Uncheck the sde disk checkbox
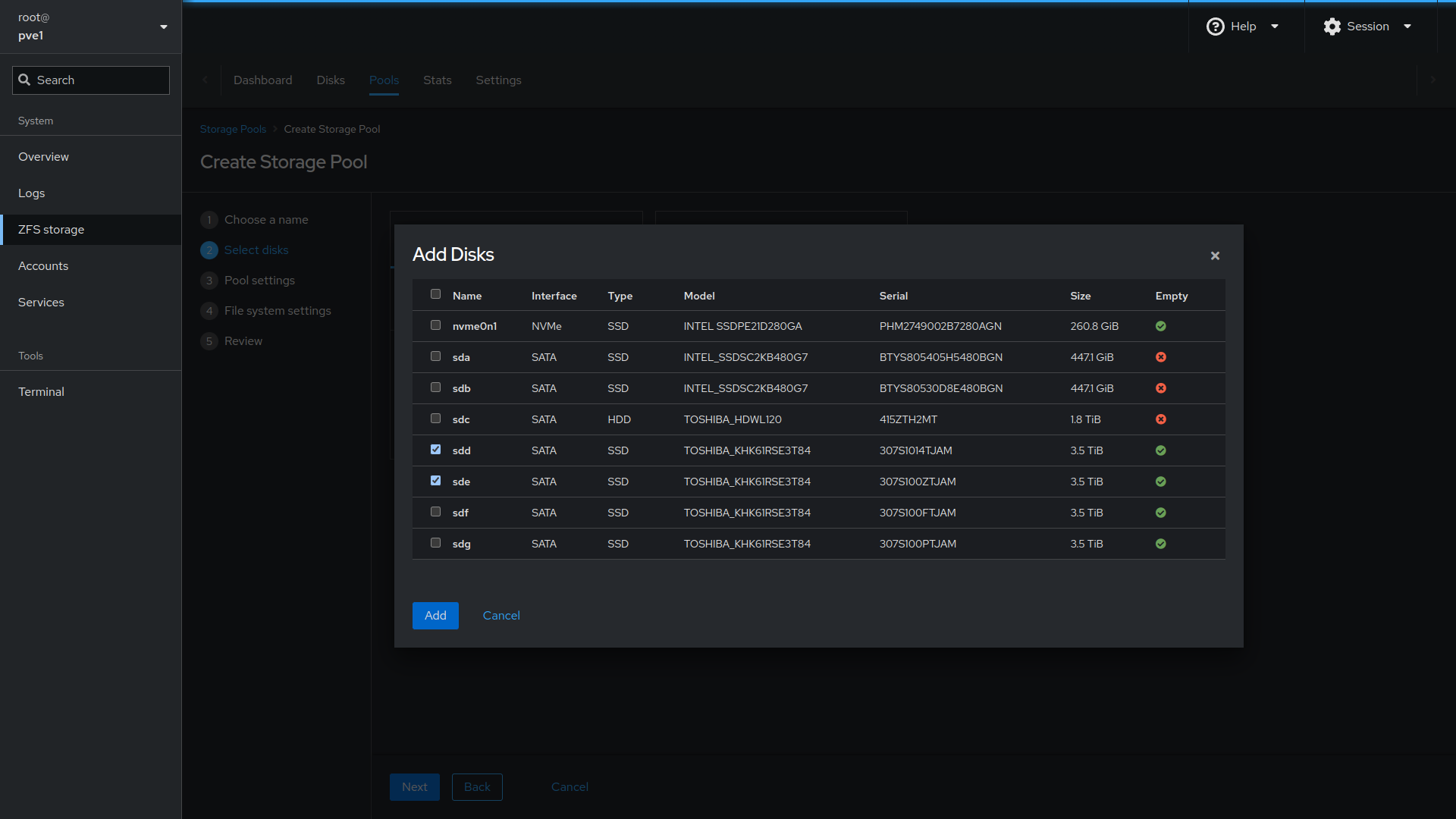Viewport: 1456px width, 819px height. pos(435,481)
